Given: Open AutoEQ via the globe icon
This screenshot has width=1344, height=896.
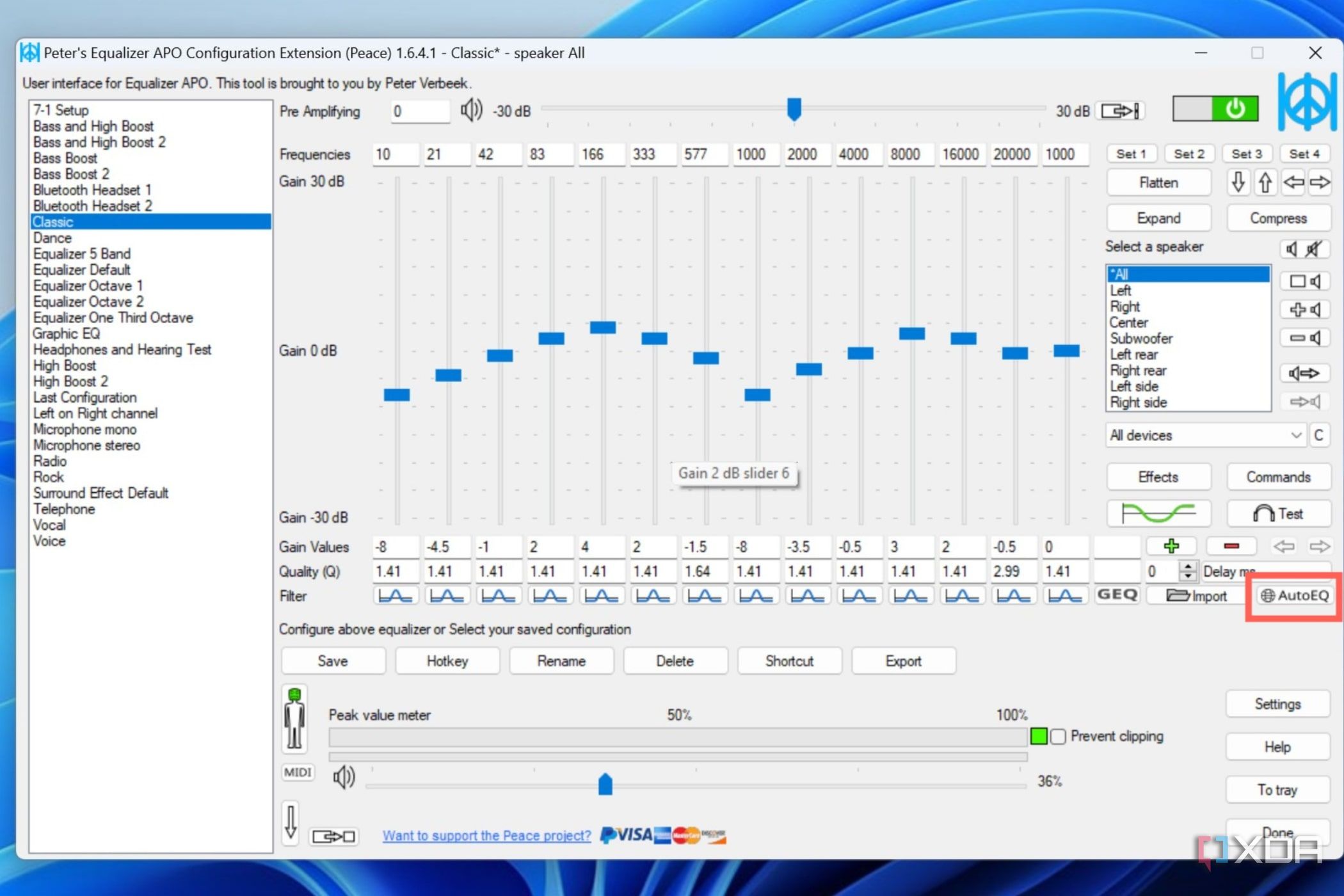Looking at the screenshot, I should click(1293, 595).
